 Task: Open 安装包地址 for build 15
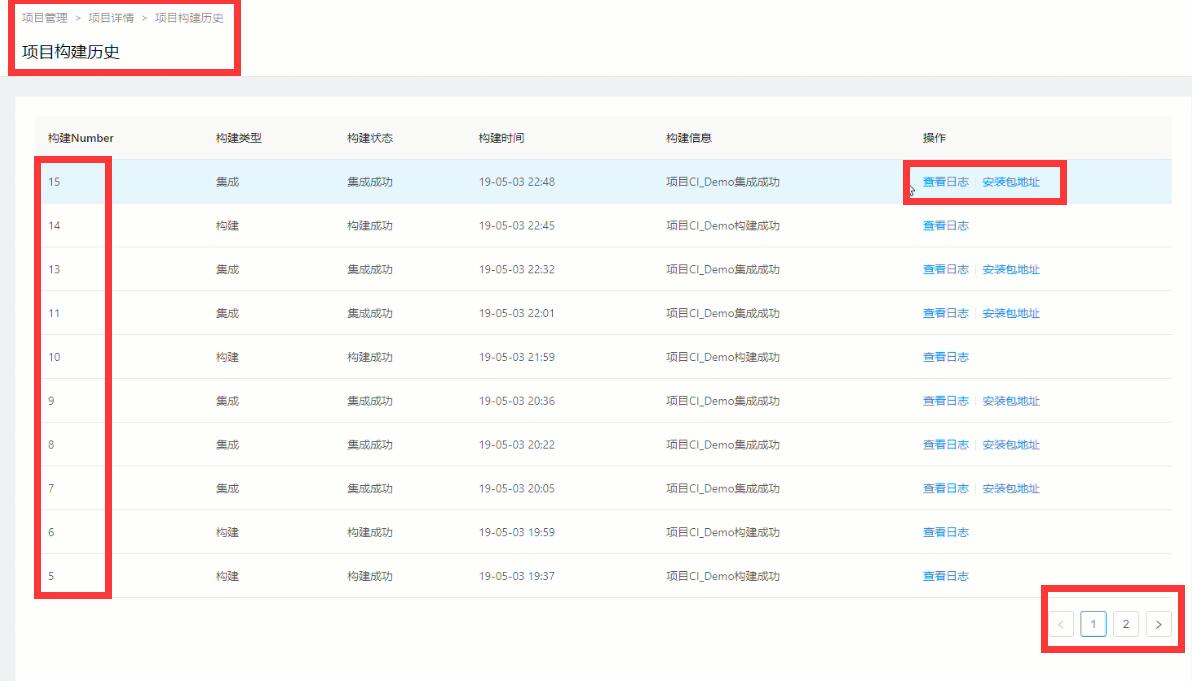[1011, 182]
